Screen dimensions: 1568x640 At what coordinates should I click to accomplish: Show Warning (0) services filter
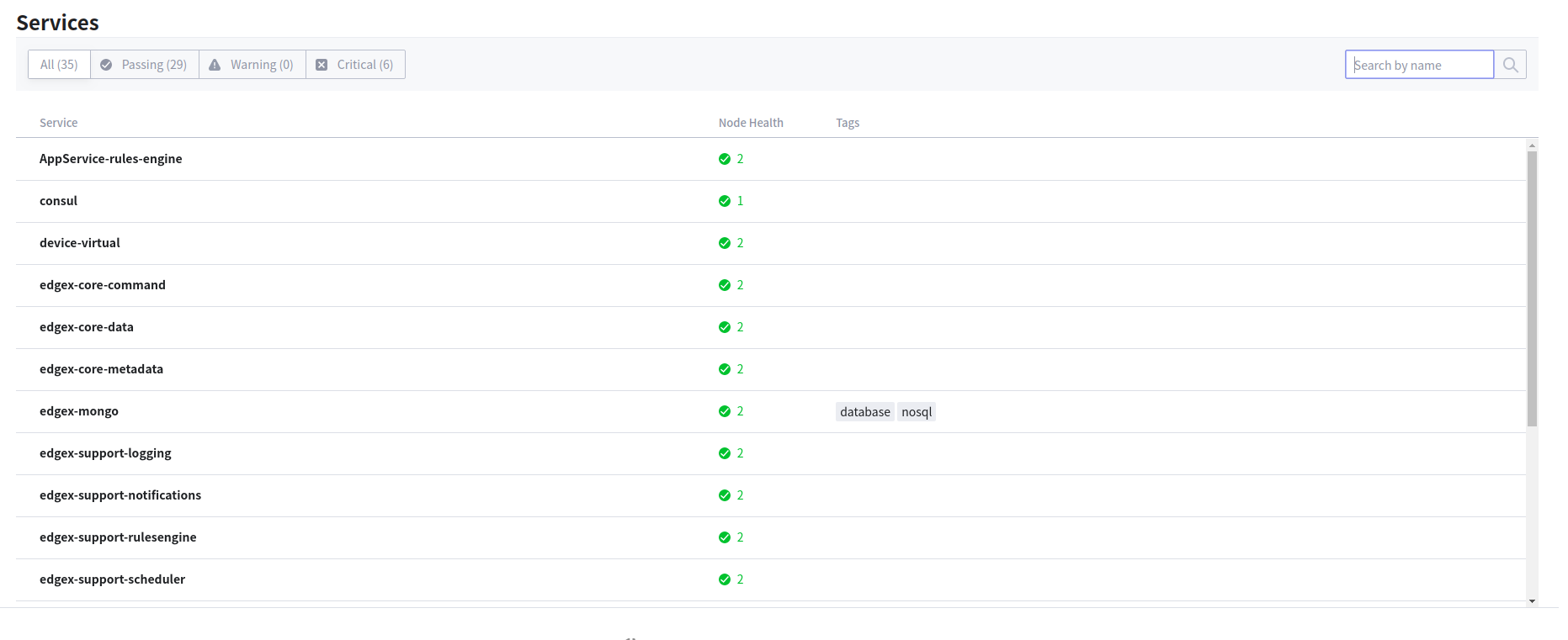pos(252,65)
